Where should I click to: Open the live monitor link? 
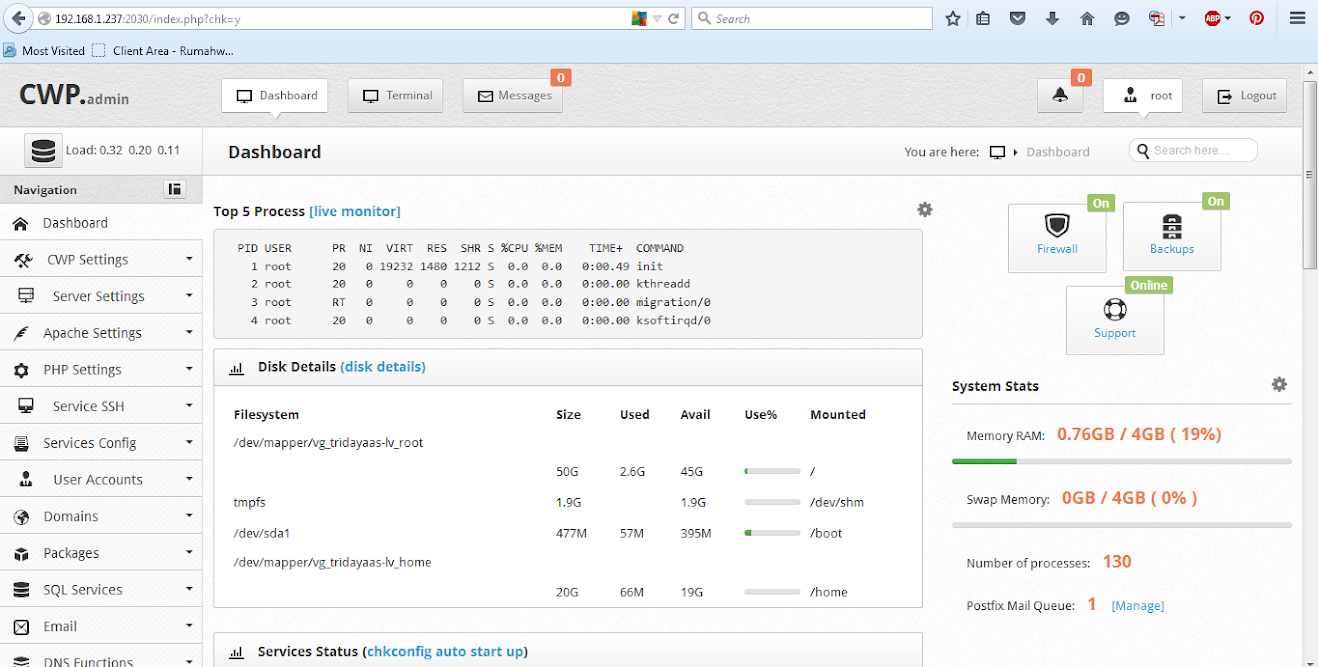click(354, 212)
